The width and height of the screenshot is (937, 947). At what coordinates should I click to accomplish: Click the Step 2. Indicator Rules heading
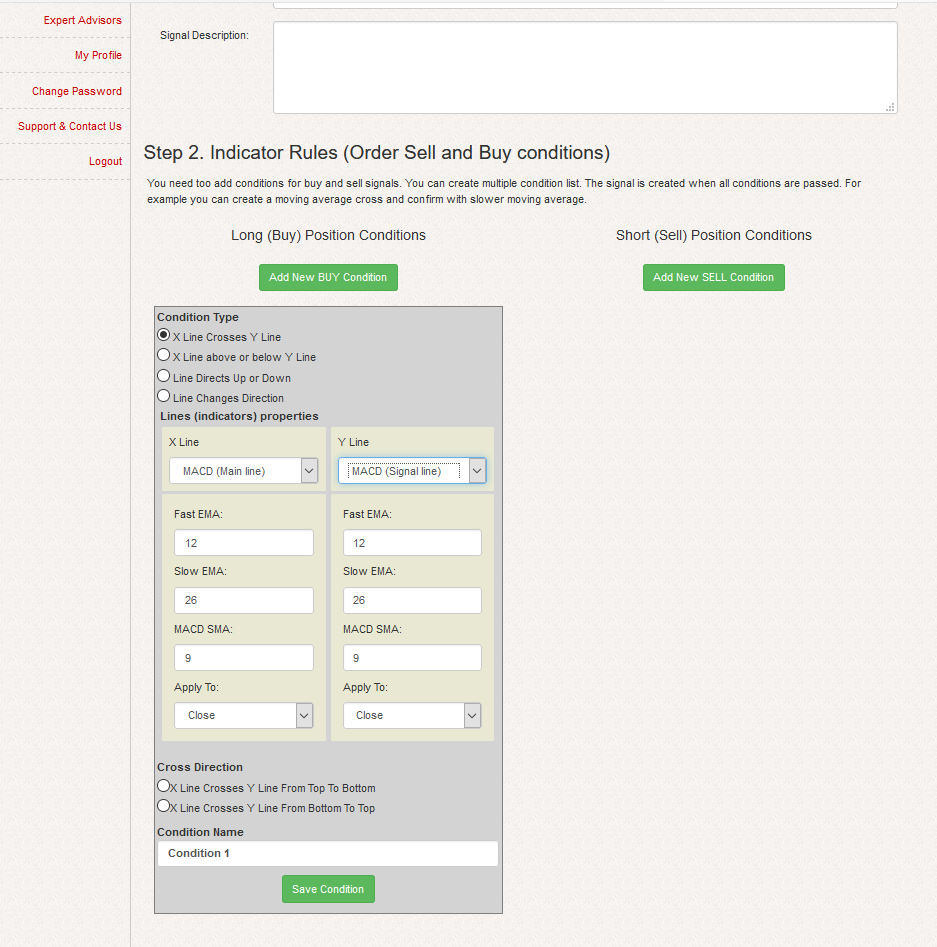376,153
